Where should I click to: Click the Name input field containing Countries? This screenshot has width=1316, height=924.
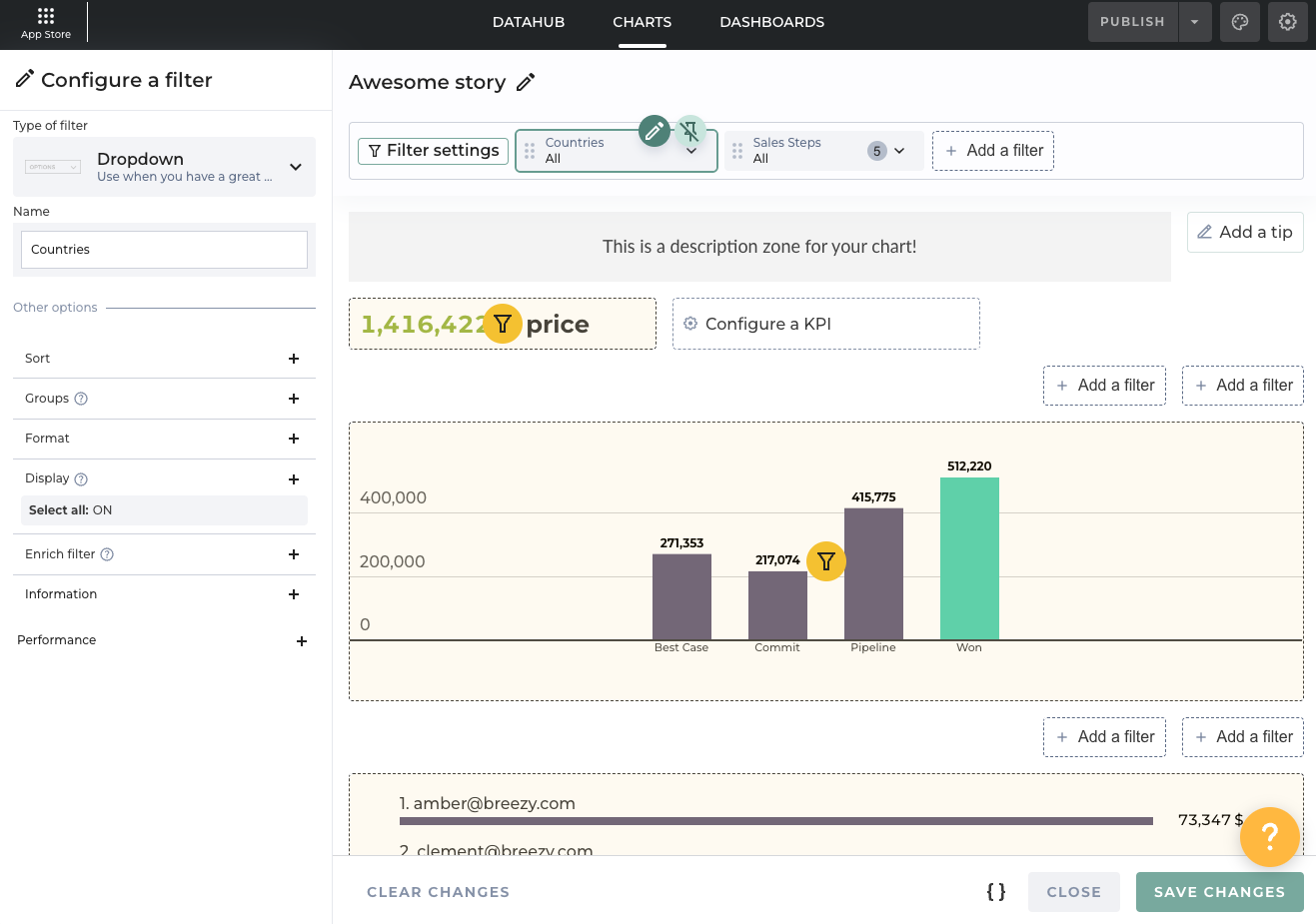point(164,250)
